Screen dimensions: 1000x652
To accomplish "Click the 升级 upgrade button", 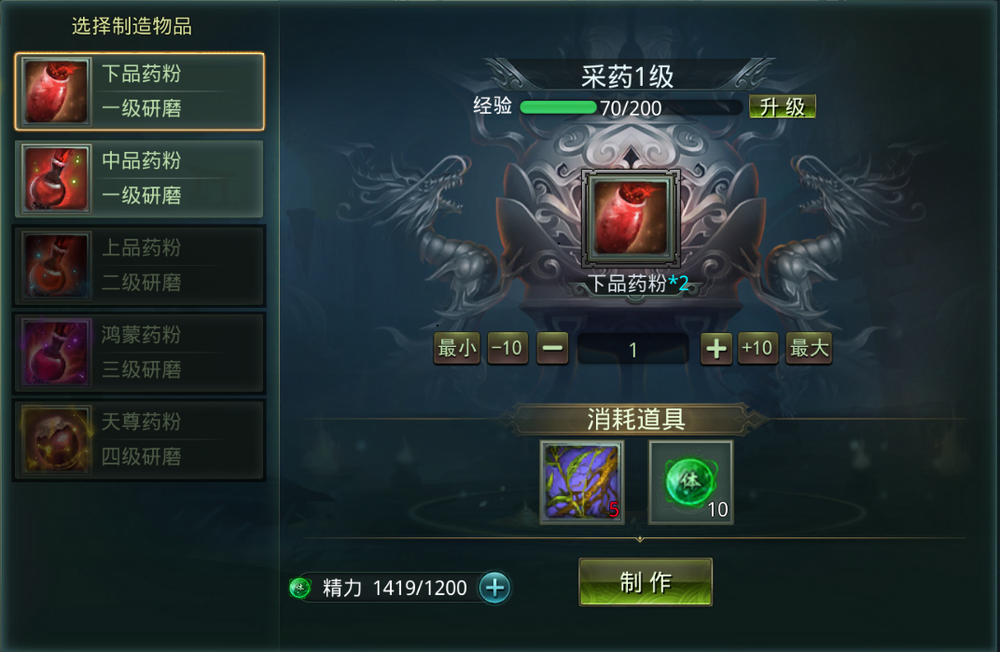I will tap(782, 107).
